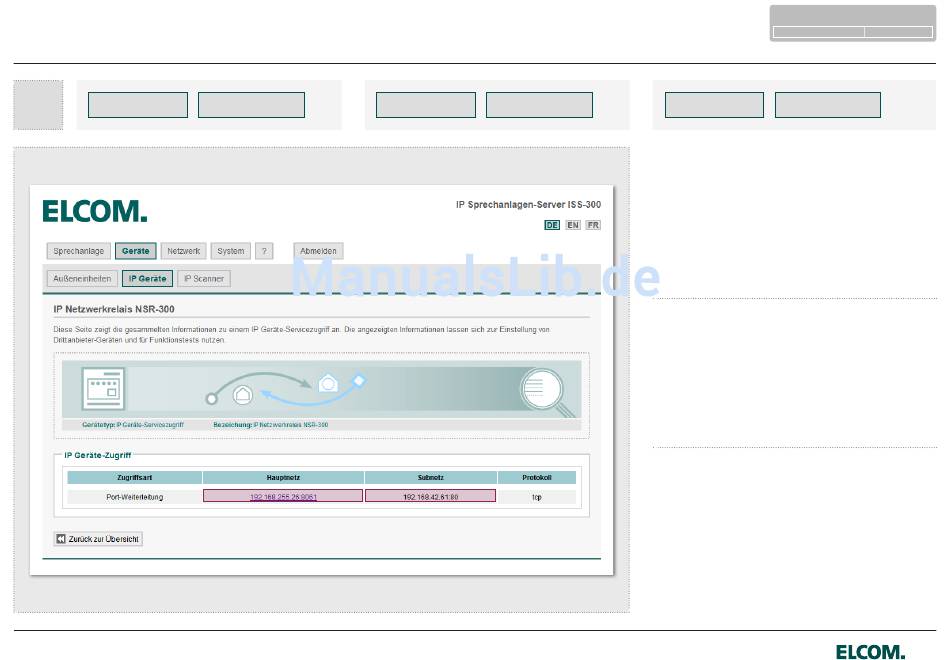This screenshot has width=950, height=660.
Task: Click the Port-Weiterleitung cell
Action: 135,497
